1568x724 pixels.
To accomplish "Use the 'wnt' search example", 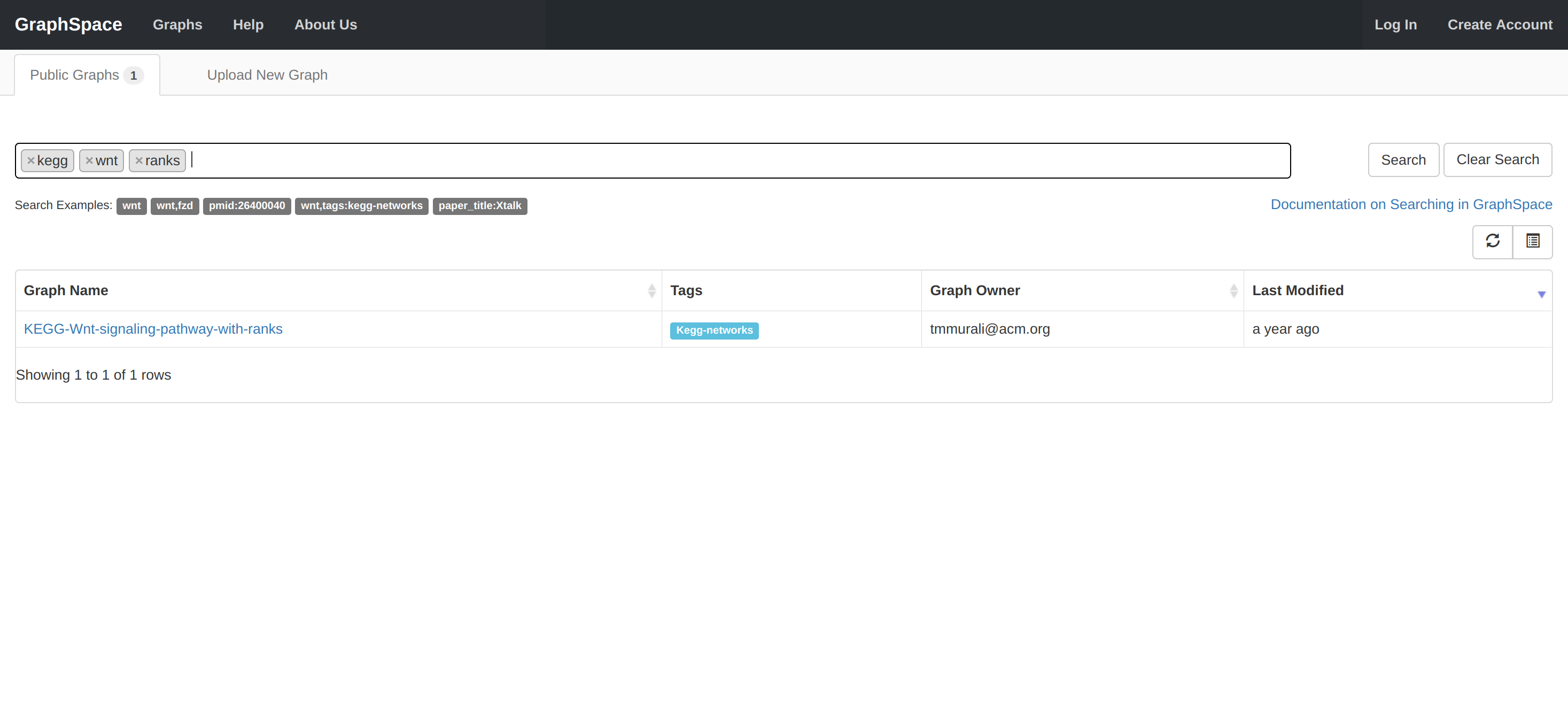I will pos(131,206).
